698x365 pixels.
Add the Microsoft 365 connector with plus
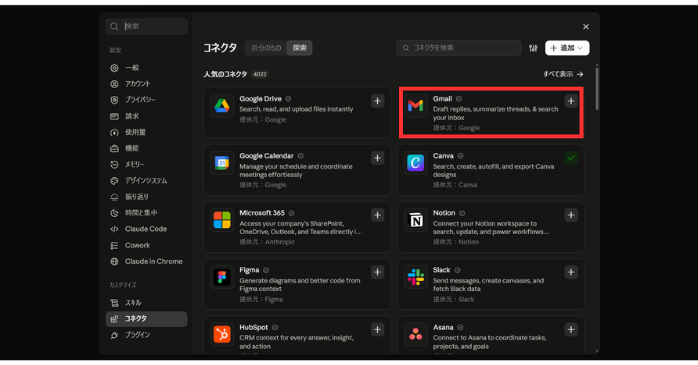click(377, 215)
